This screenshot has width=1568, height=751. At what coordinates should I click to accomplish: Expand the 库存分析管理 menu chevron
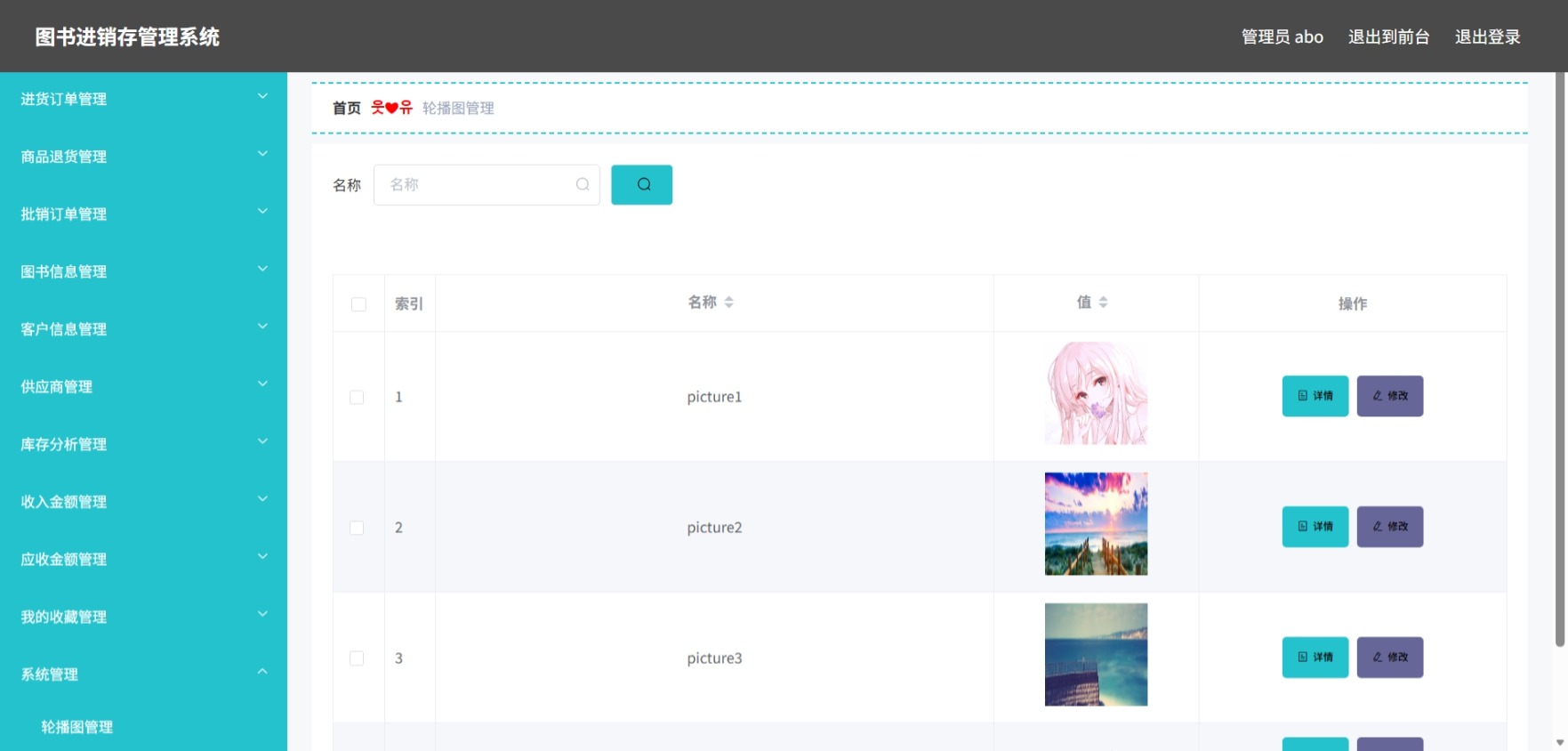pyautogui.click(x=262, y=441)
